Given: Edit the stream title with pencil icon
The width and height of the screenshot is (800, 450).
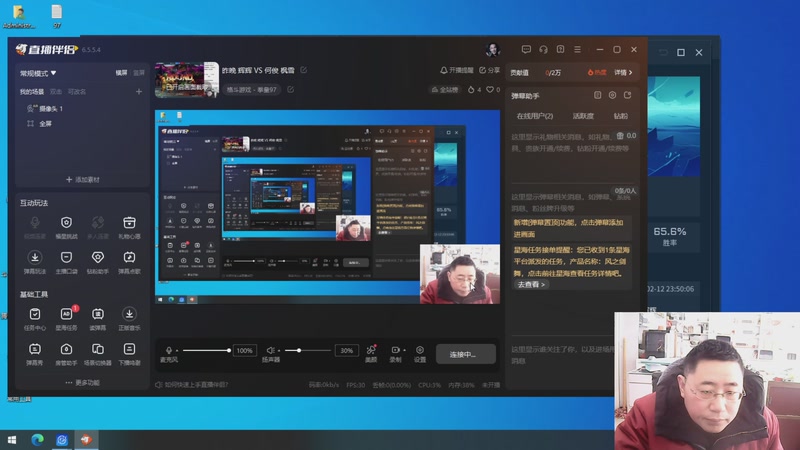Looking at the screenshot, I should (304, 70).
